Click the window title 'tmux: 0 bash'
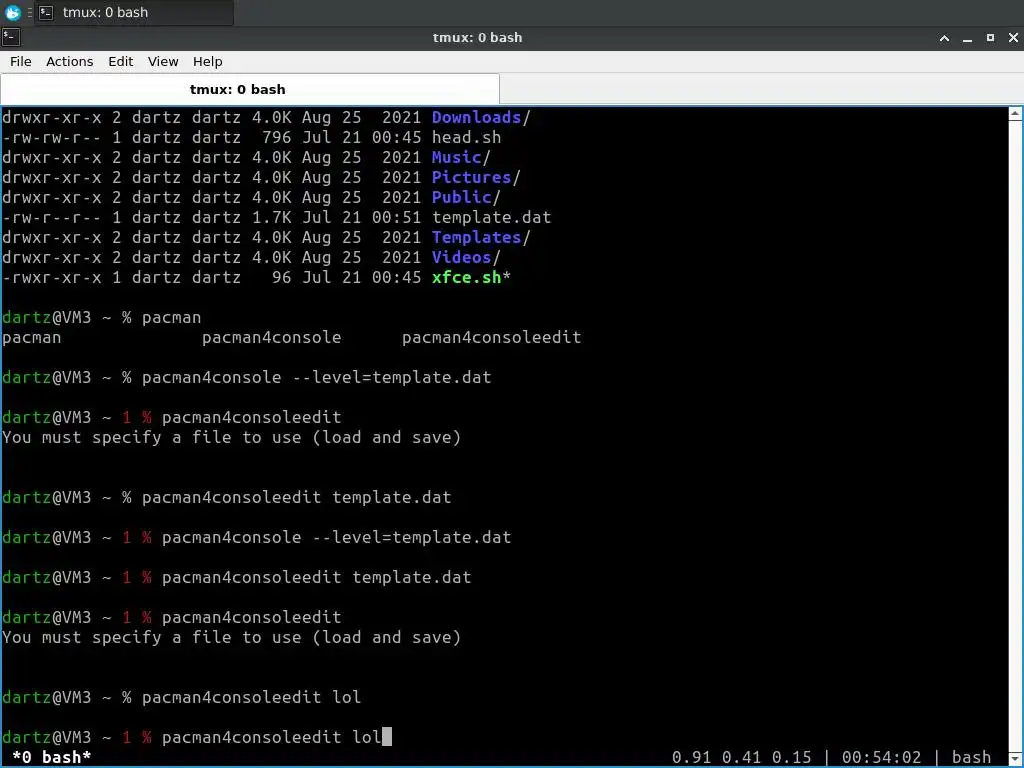 click(477, 38)
